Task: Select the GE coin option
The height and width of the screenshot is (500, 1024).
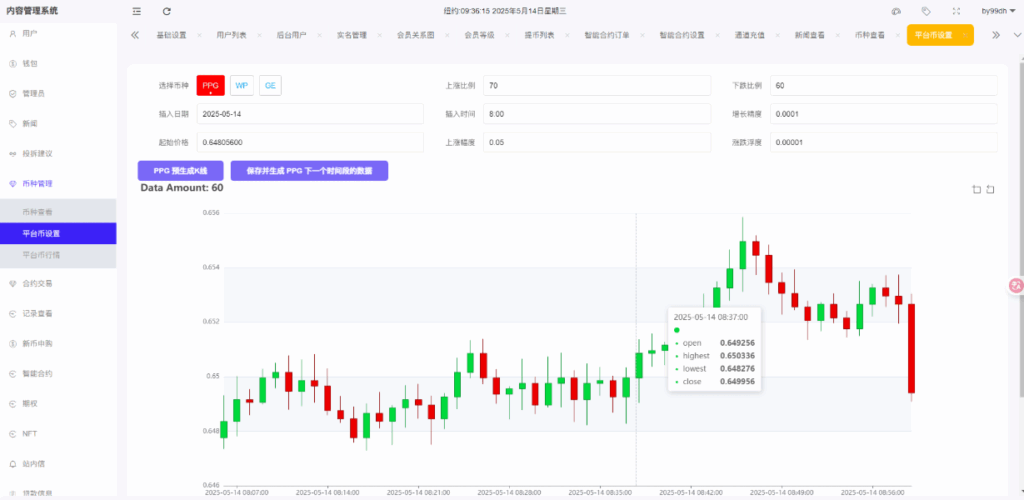Action: pos(270,86)
